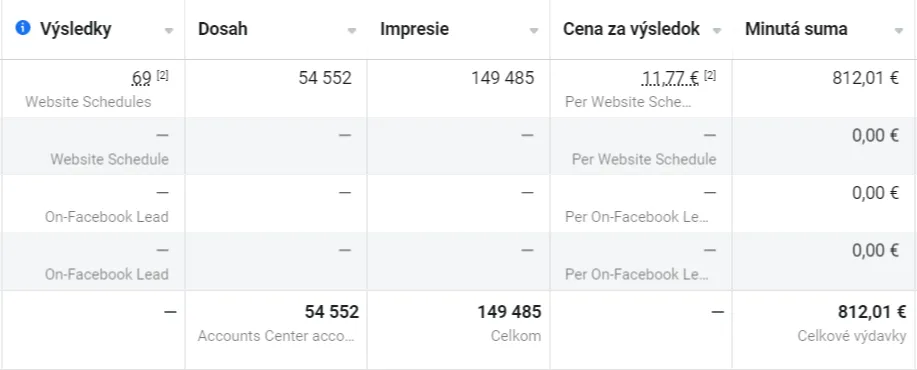The width and height of the screenshot is (917, 370).
Task: Sort by the Impresie column header
Action: pyautogui.click(x=414, y=29)
